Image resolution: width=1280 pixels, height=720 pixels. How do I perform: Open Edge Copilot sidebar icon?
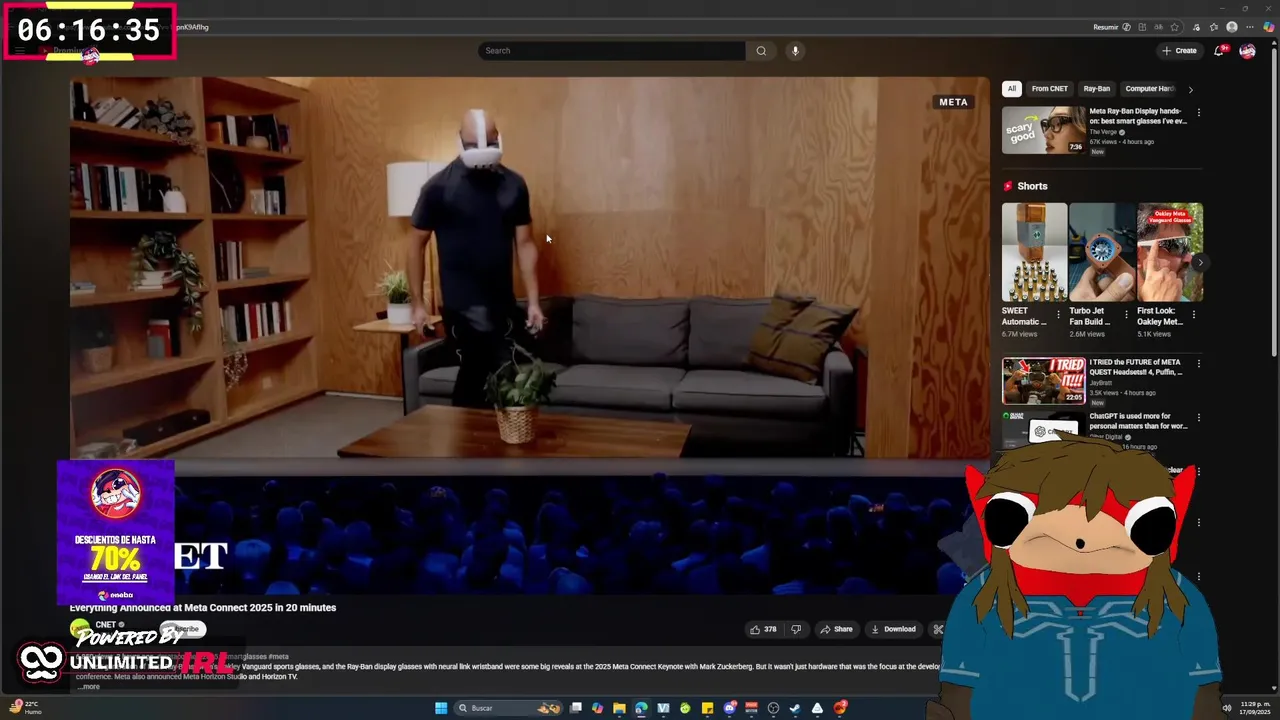click(1269, 27)
